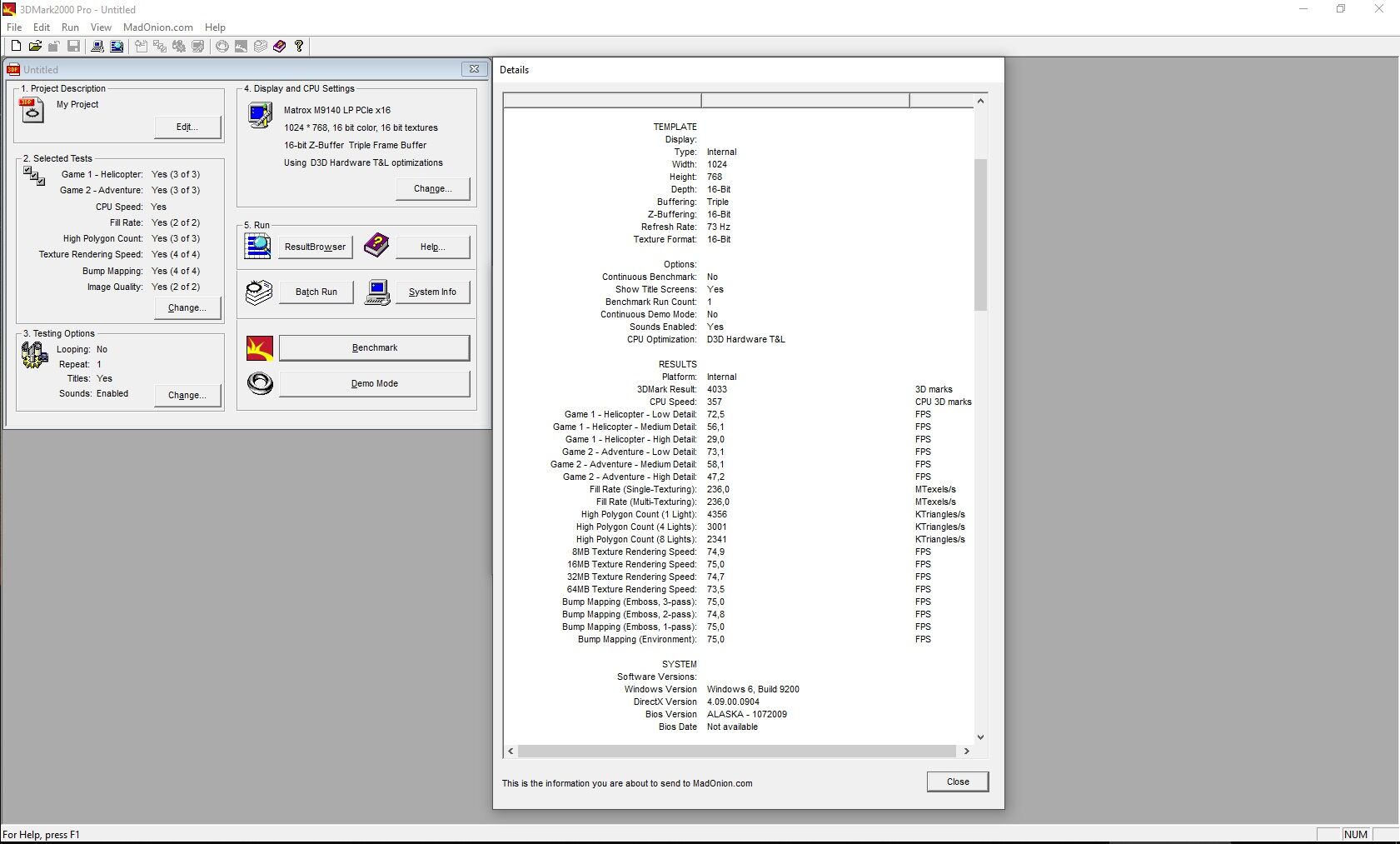The width and height of the screenshot is (1400, 844).
Task: Click the Testing Options gears icon
Action: click(x=34, y=355)
